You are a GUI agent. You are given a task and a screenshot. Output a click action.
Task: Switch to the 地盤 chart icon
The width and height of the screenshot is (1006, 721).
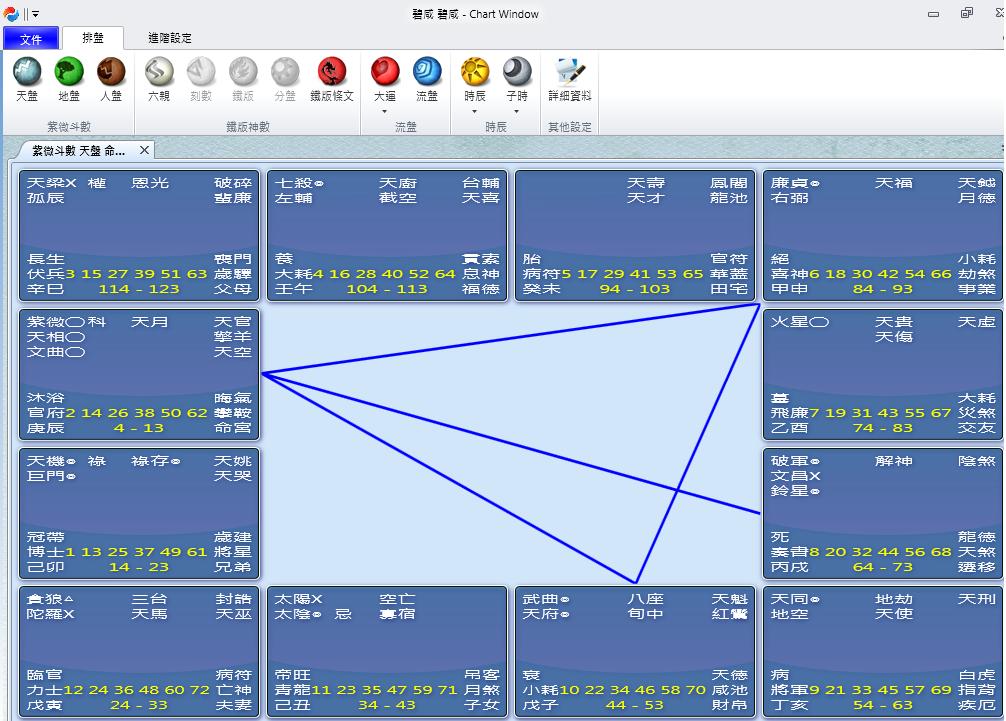click(69, 79)
